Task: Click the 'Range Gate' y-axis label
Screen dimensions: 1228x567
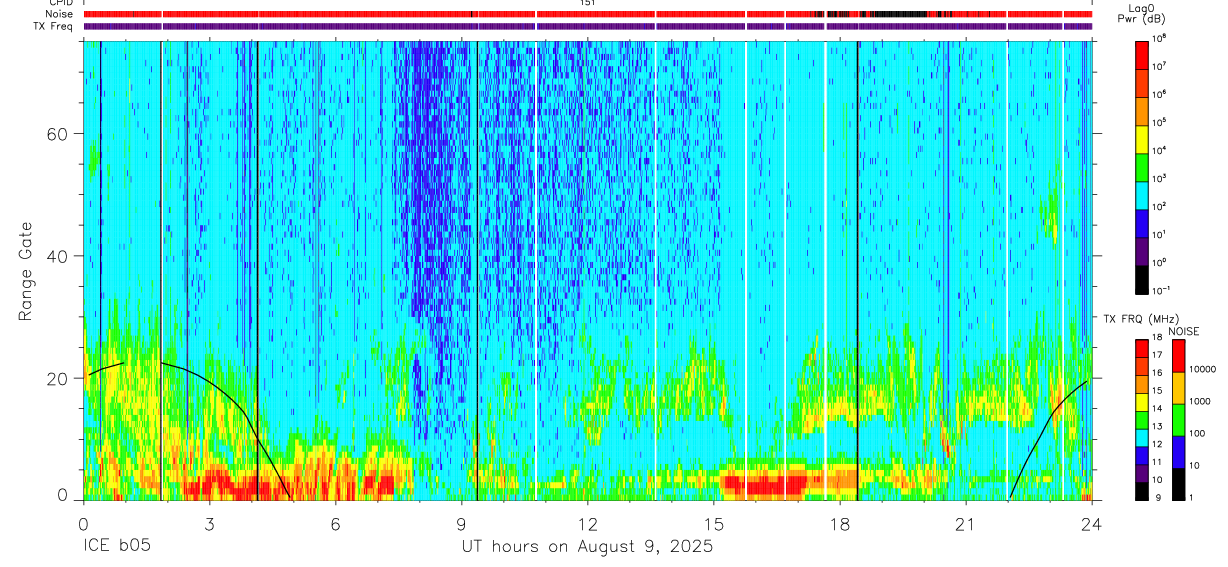Action: [x=26, y=270]
